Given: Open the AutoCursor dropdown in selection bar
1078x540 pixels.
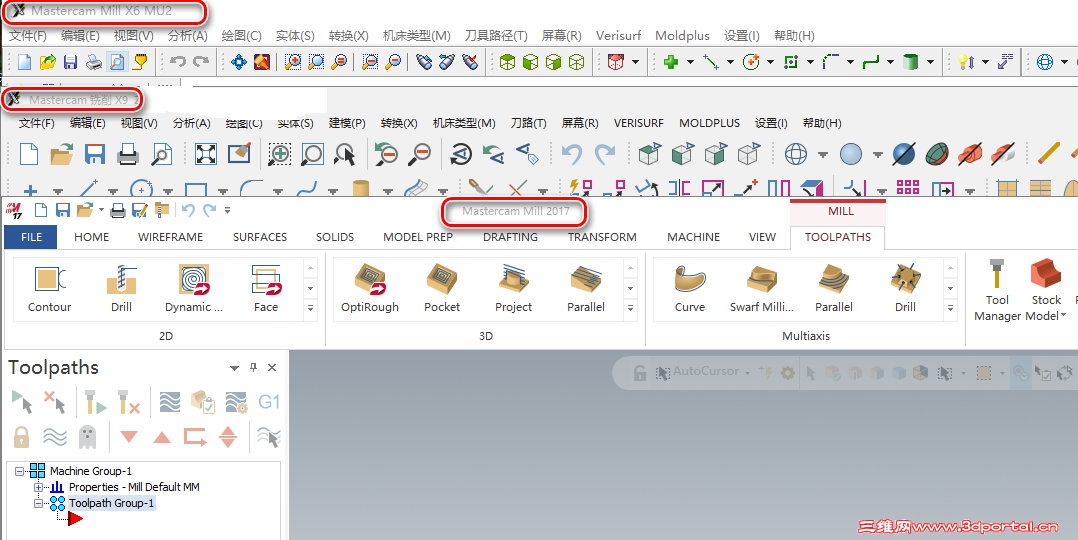Looking at the screenshot, I should point(747,373).
